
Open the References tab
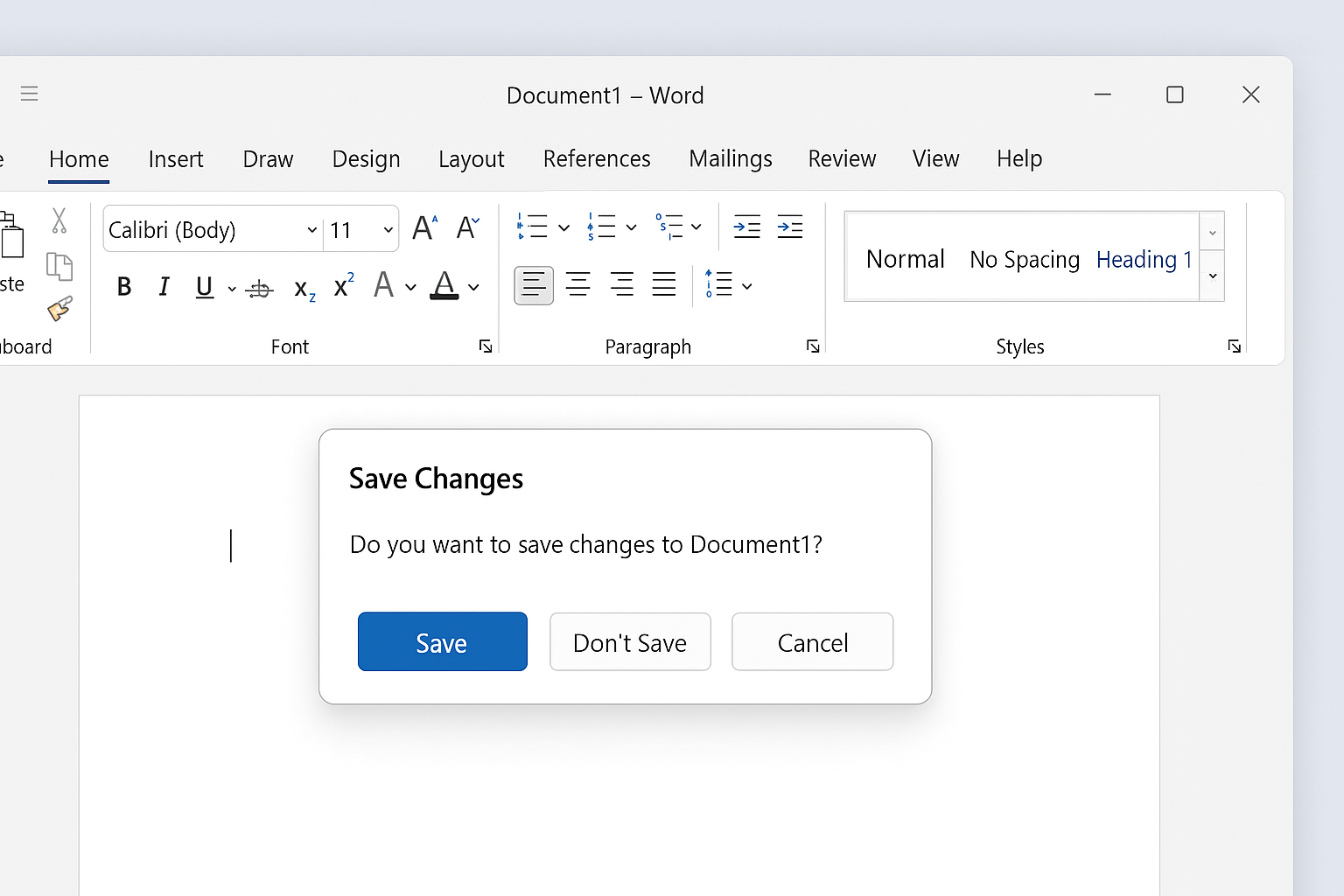[x=597, y=159]
